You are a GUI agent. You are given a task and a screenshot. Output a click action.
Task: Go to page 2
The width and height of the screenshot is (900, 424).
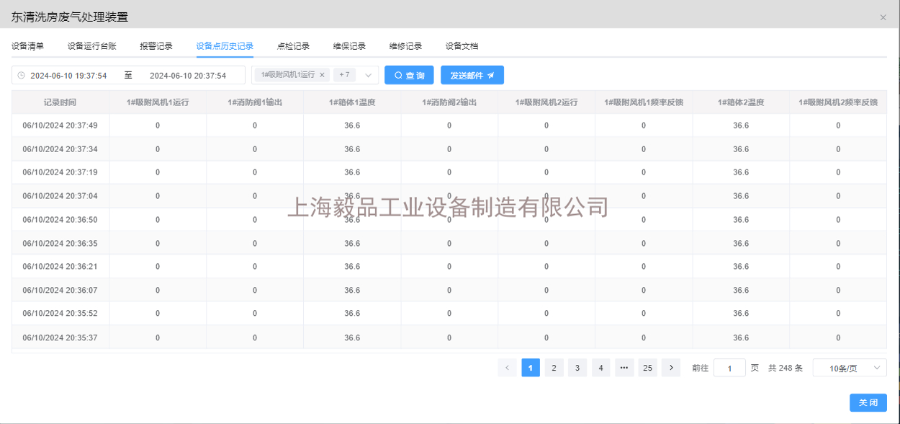554,368
